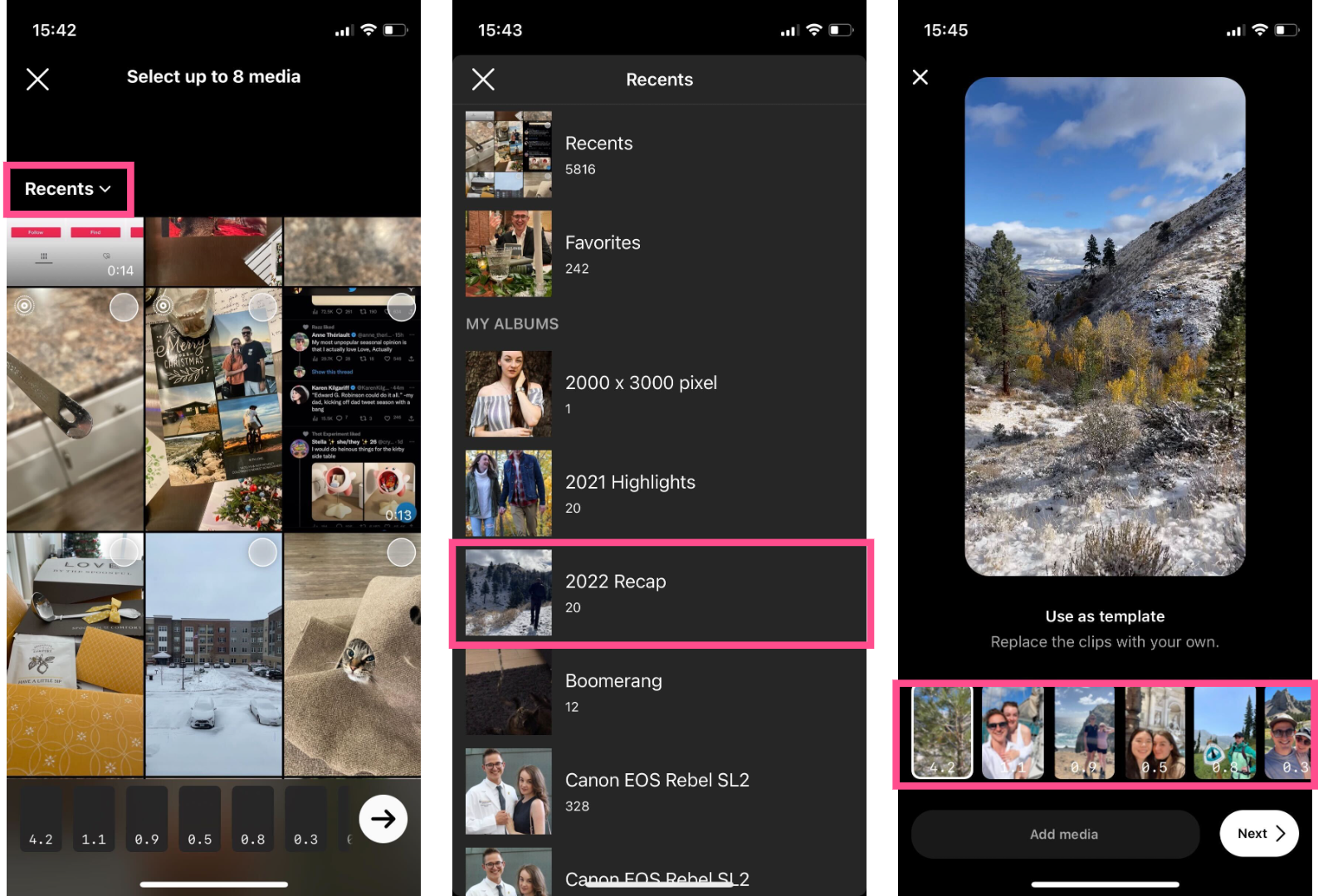Open the Recents album dropdown

[x=68, y=189]
